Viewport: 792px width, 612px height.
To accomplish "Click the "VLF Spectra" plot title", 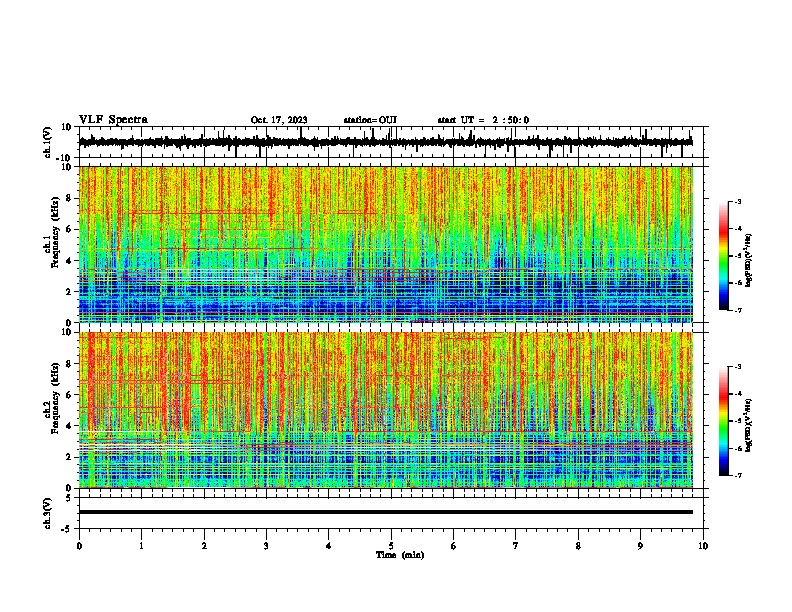I will 113,120.
